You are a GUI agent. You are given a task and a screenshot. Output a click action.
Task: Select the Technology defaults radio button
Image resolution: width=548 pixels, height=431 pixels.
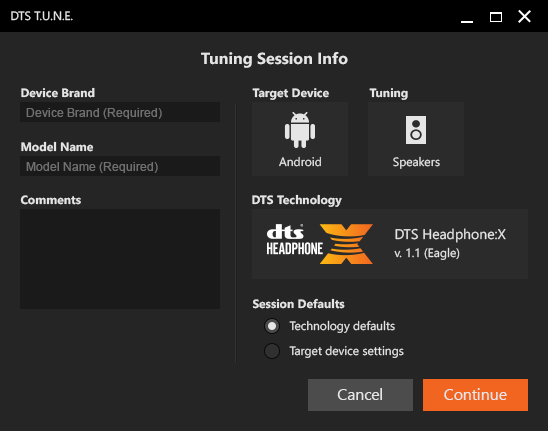(272, 326)
